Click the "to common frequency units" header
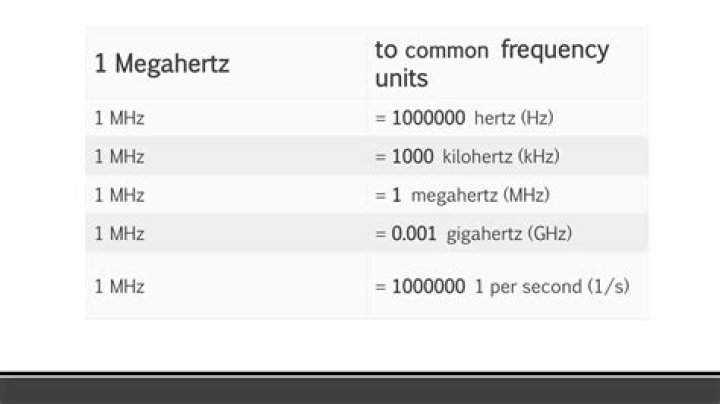720x404 pixels. pos(491,62)
